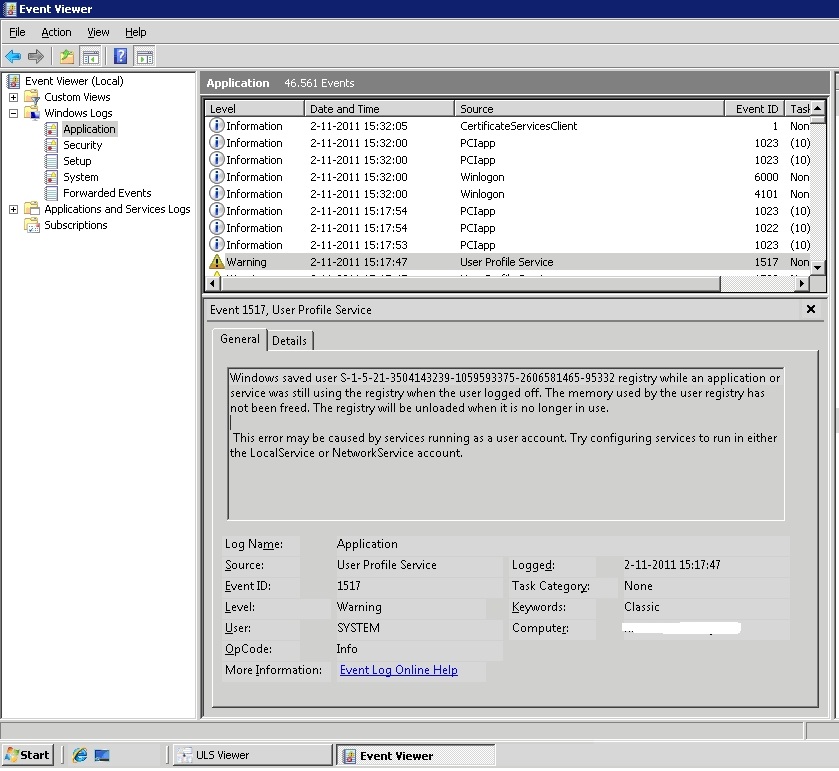Click the info icon of Winlogon event 6000
839x771 pixels.
coord(216,177)
